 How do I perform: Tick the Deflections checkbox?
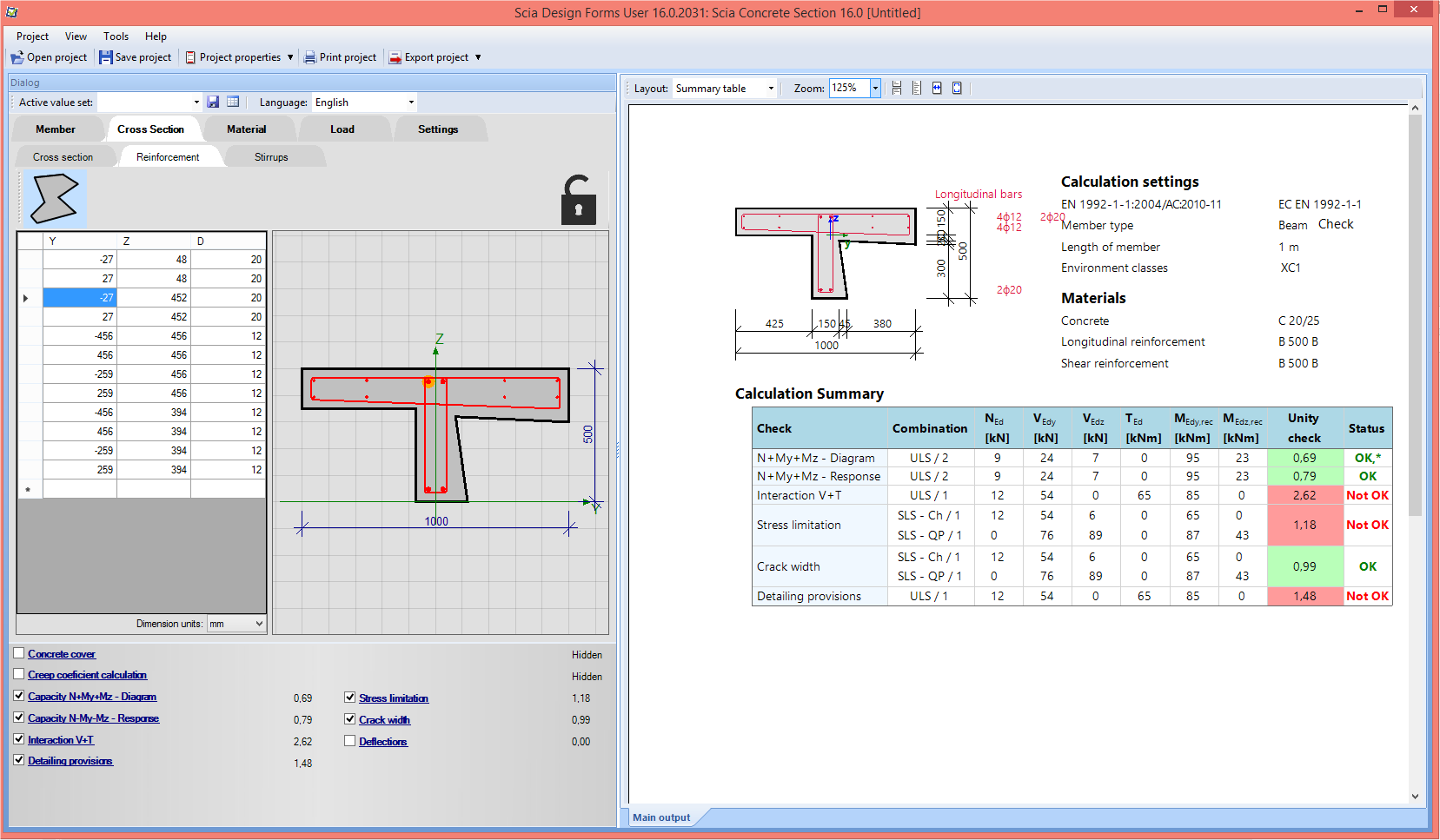point(349,741)
